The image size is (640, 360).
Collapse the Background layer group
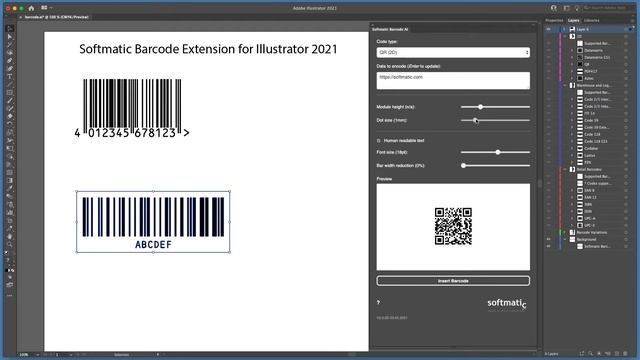tap(565, 239)
